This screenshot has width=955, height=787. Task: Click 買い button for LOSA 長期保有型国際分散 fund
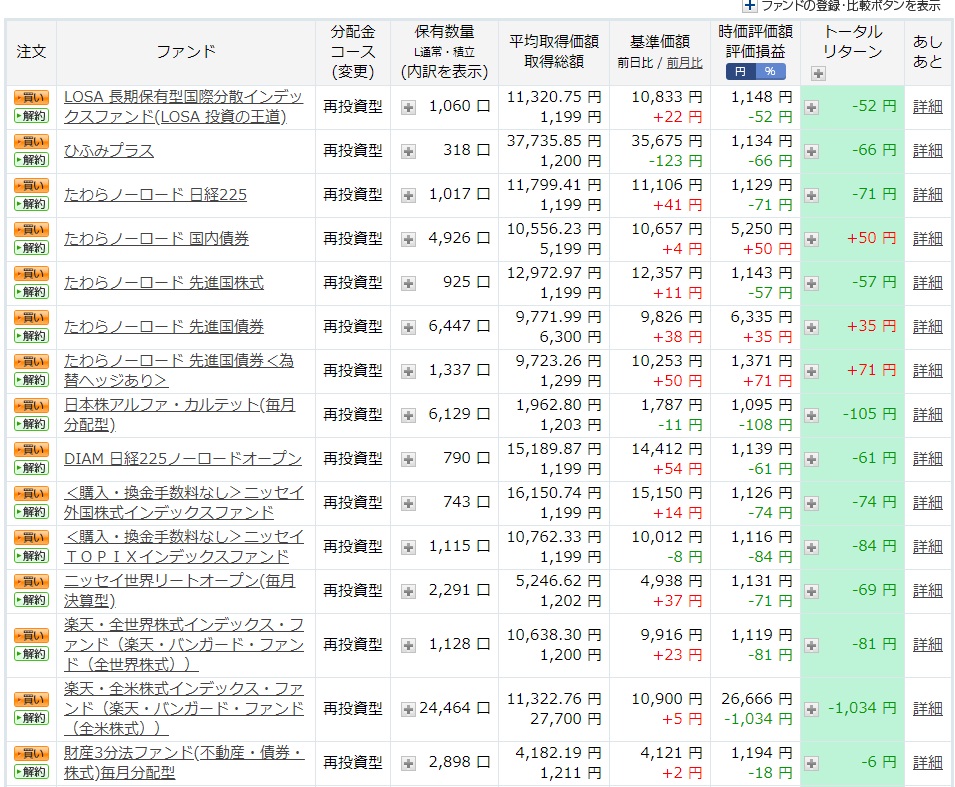tap(31, 97)
